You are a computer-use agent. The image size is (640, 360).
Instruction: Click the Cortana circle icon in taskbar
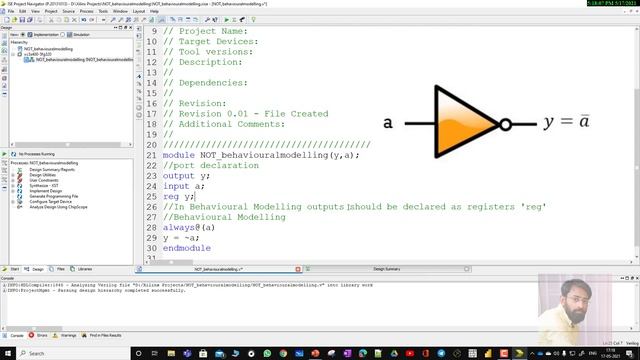138,353
